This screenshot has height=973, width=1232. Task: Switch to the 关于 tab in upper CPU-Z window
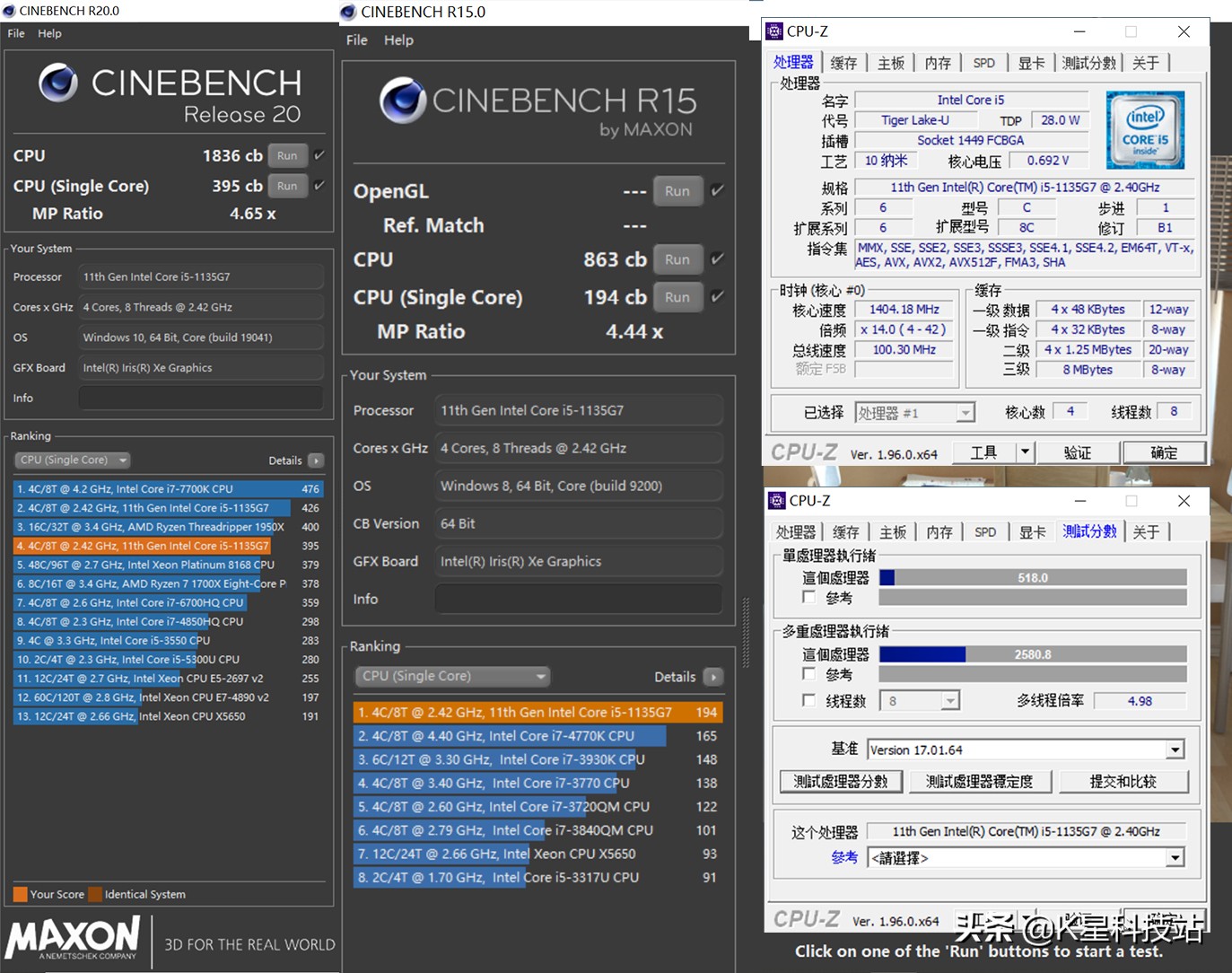click(x=1146, y=63)
